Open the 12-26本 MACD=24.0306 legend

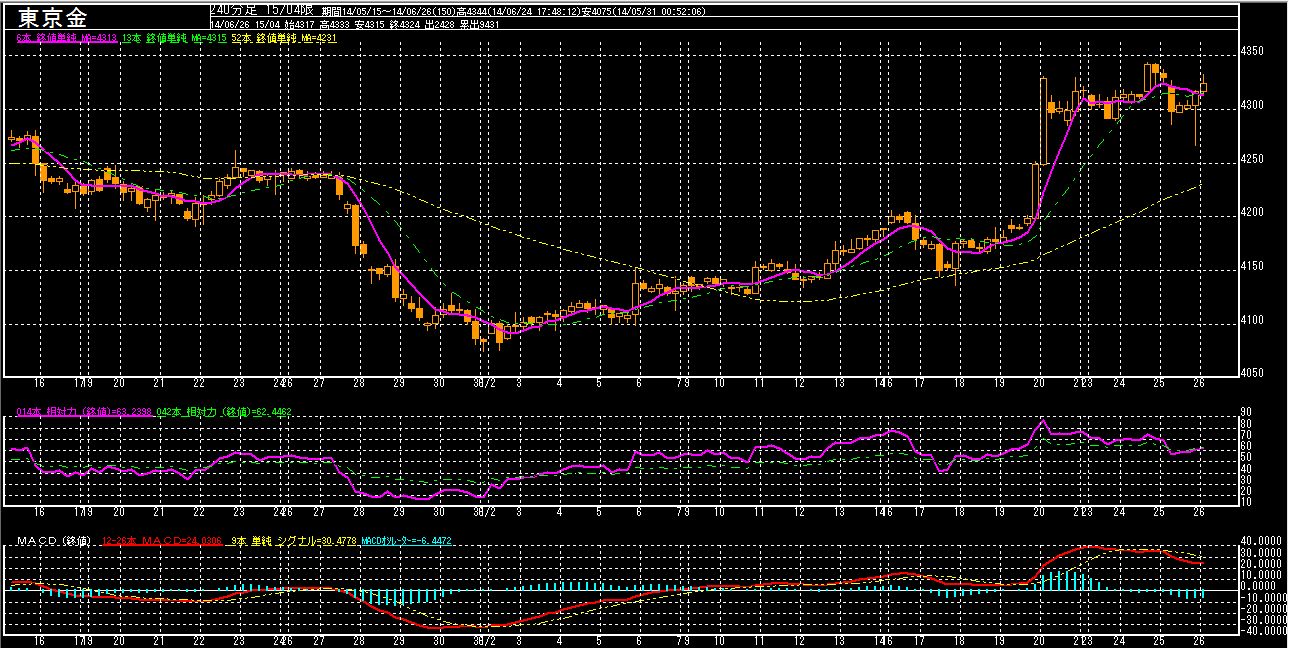(162, 542)
